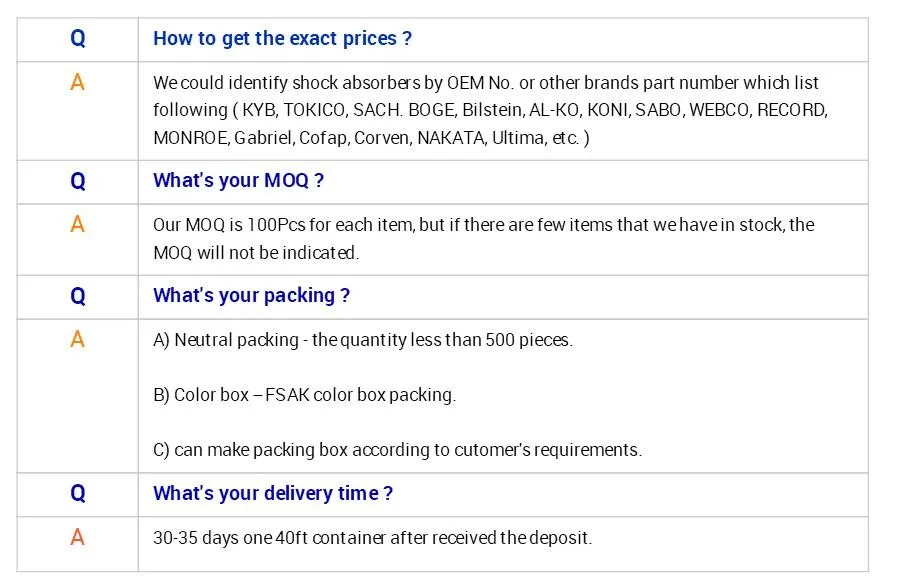Click the "C) can make packing box" option line
The height and width of the screenshot is (583, 911).
(x=397, y=450)
